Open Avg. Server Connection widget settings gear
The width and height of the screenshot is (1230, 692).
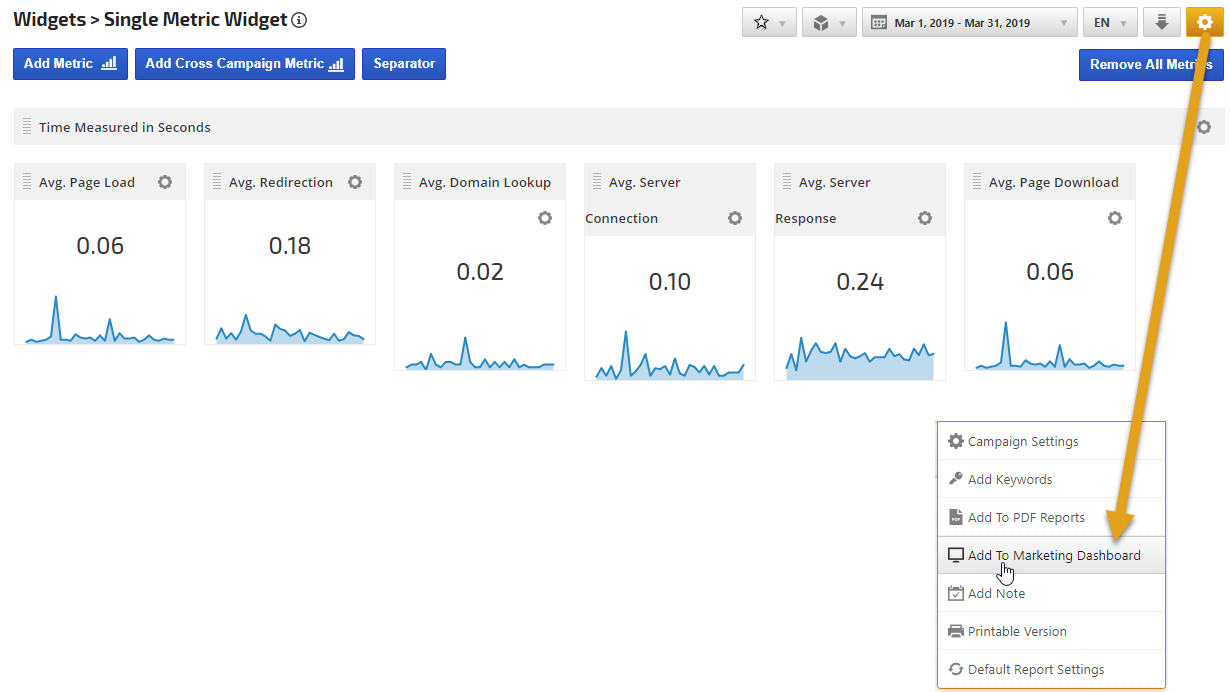coord(735,218)
